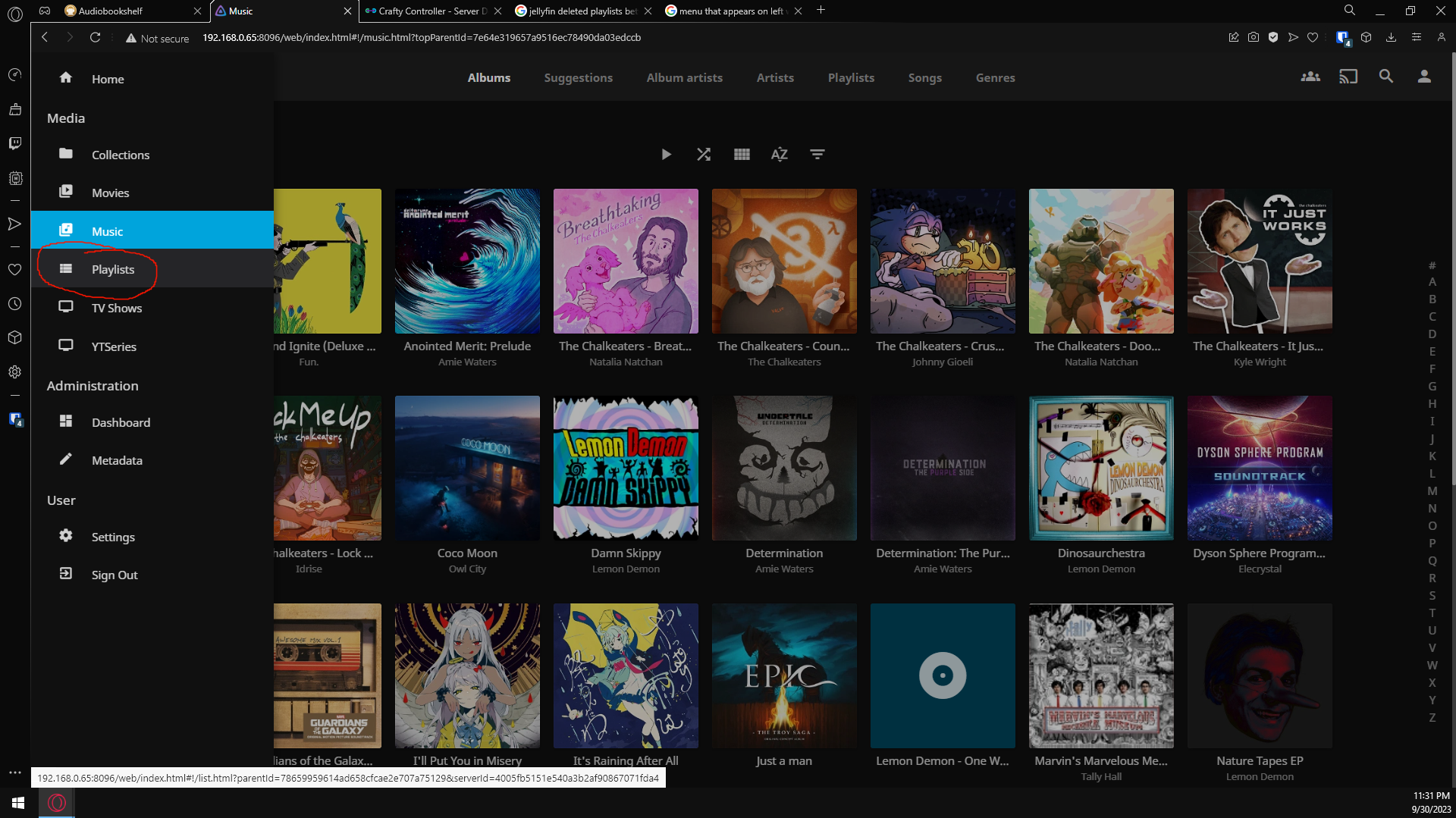Image resolution: width=1456 pixels, height=818 pixels.
Task: Shuffle the music library
Action: tap(704, 155)
